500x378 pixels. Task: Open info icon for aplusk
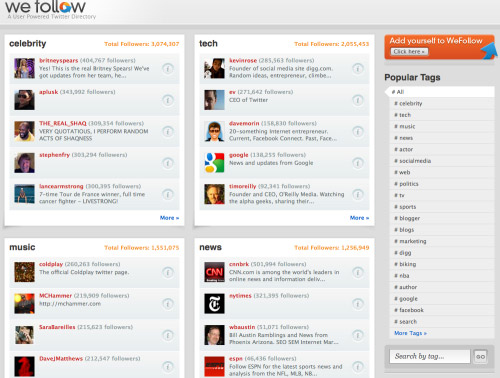pos(168,100)
